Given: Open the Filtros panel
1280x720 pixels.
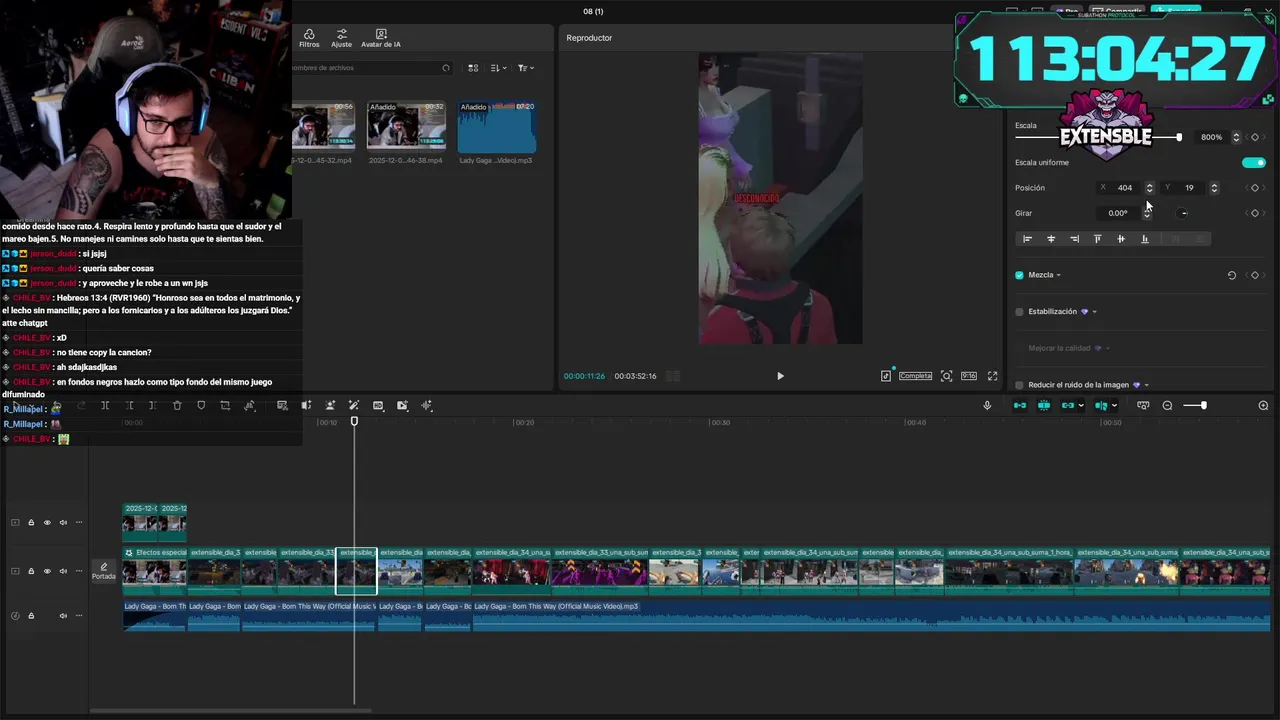Looking at the screenshot, I should point(309,38).
